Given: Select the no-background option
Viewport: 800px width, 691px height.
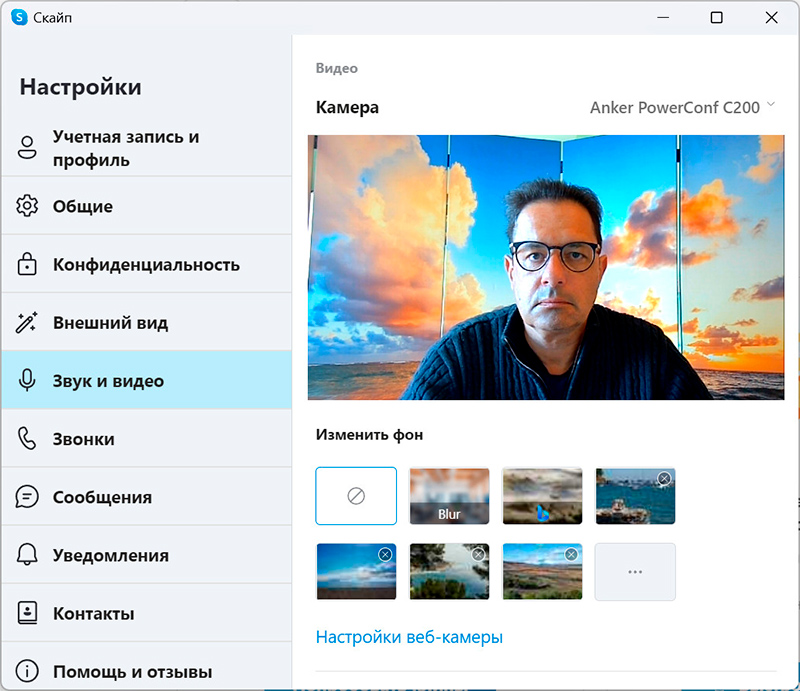Looking at the screenshot, I should click(356, 496).
